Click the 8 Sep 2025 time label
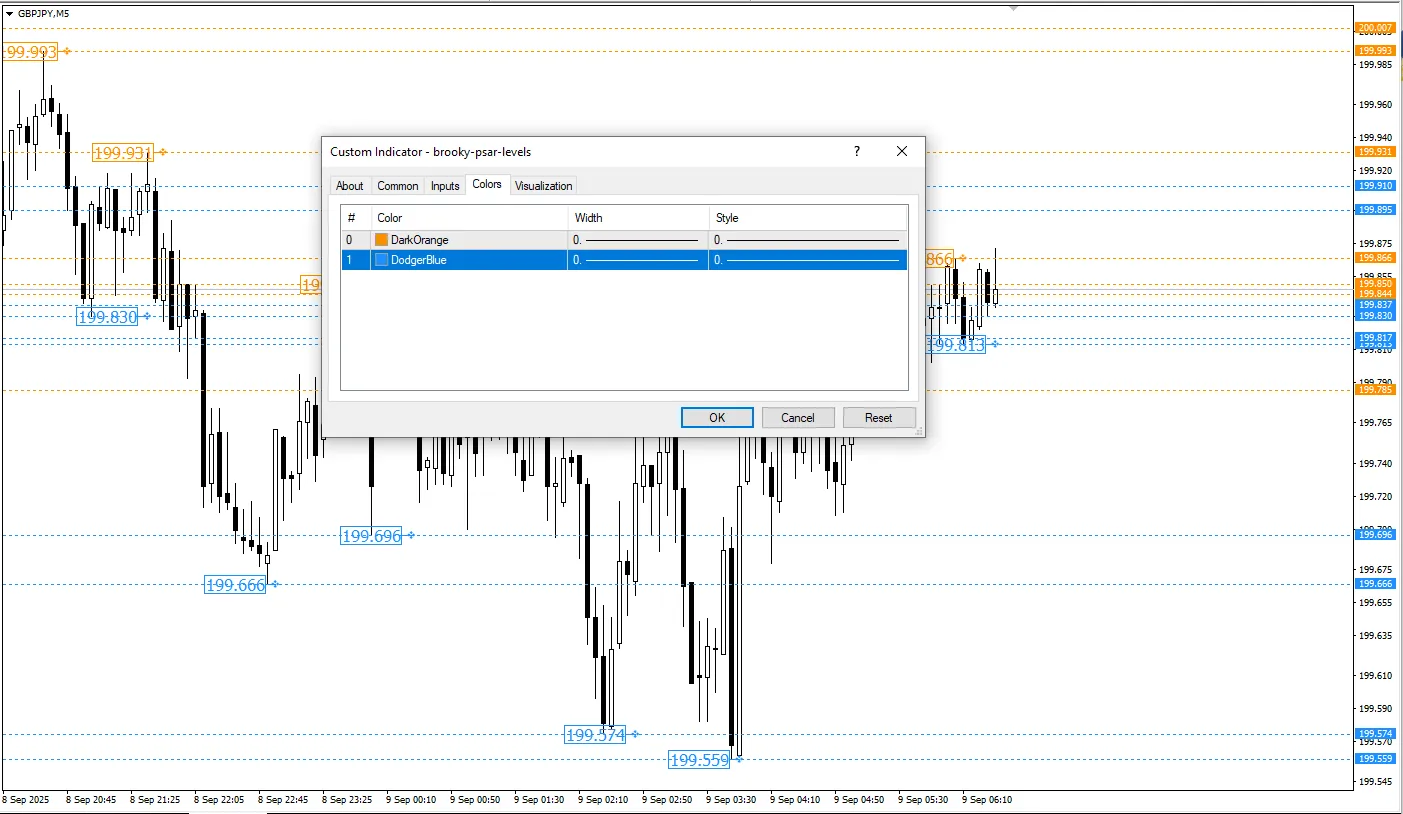Screen dimensions: 1403x814 [27, 800]
